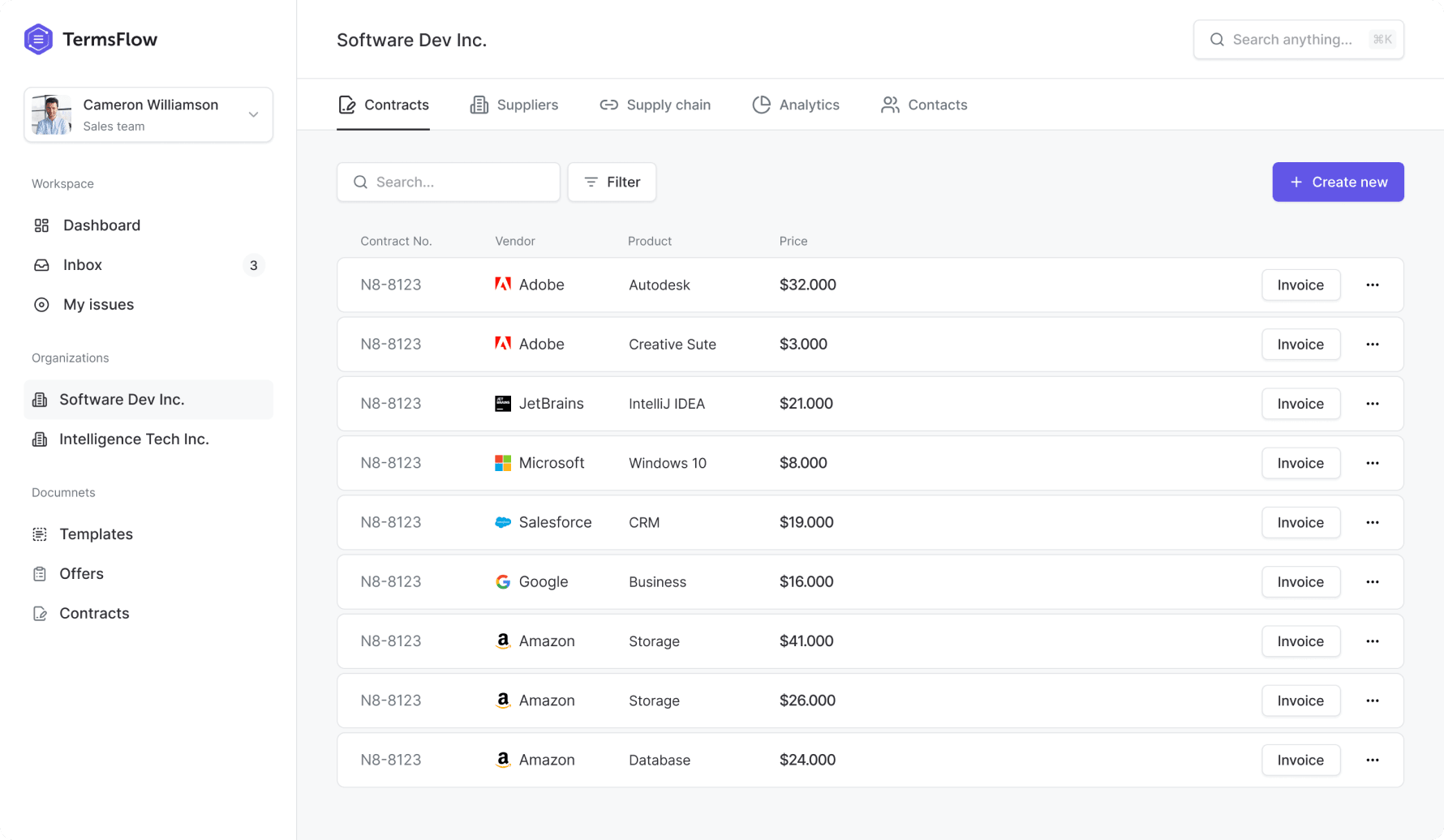Click the $32.000 price value
Image resolution: width=1444 pixels, height=840 pixels.
808,285
